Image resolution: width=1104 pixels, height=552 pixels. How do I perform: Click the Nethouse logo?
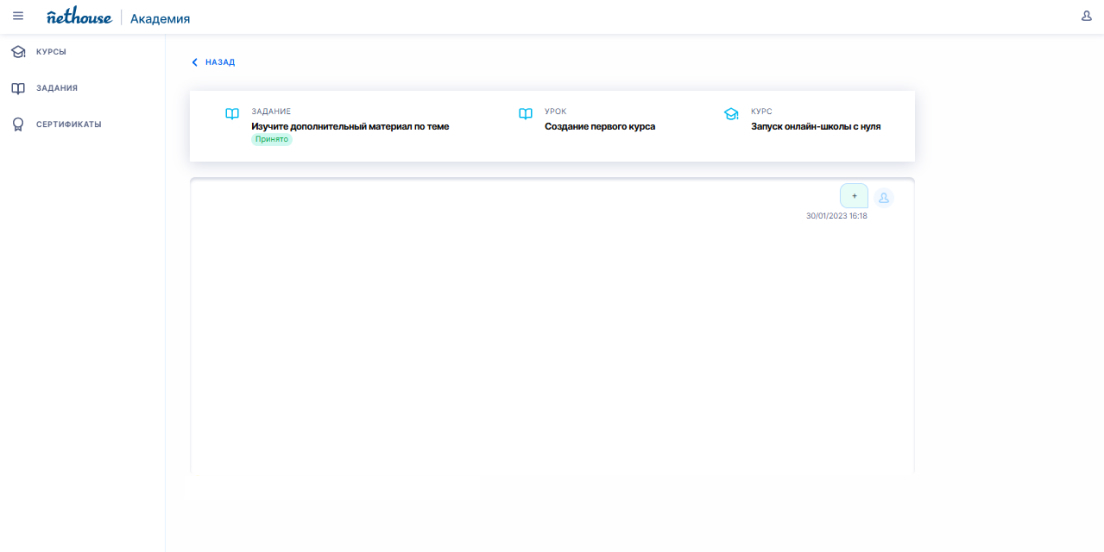[79, 17]
